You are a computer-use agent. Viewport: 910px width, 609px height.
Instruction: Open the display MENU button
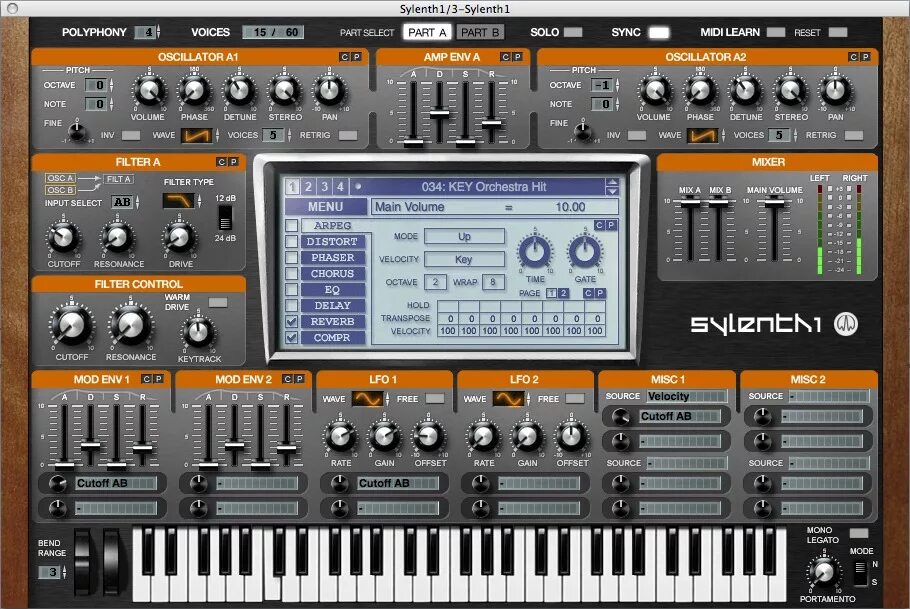click(x=326, y=207)
